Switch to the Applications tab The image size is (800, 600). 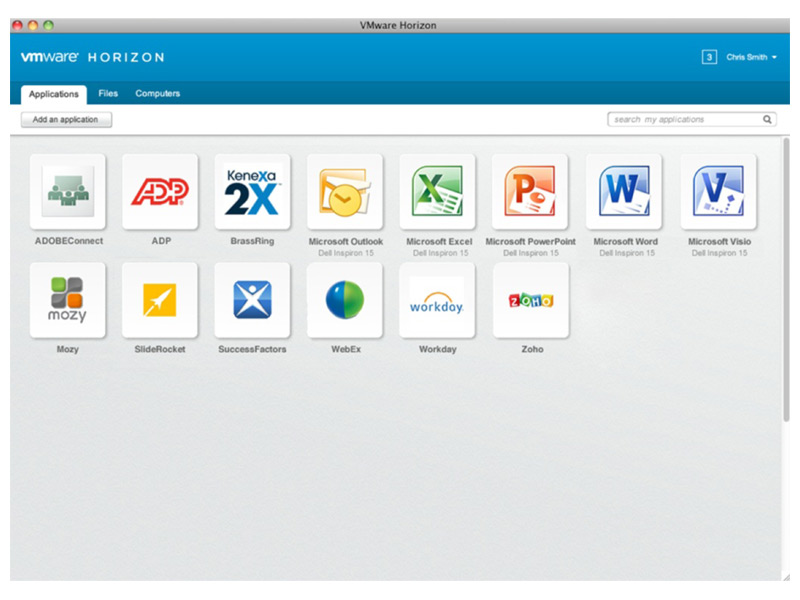54,94
